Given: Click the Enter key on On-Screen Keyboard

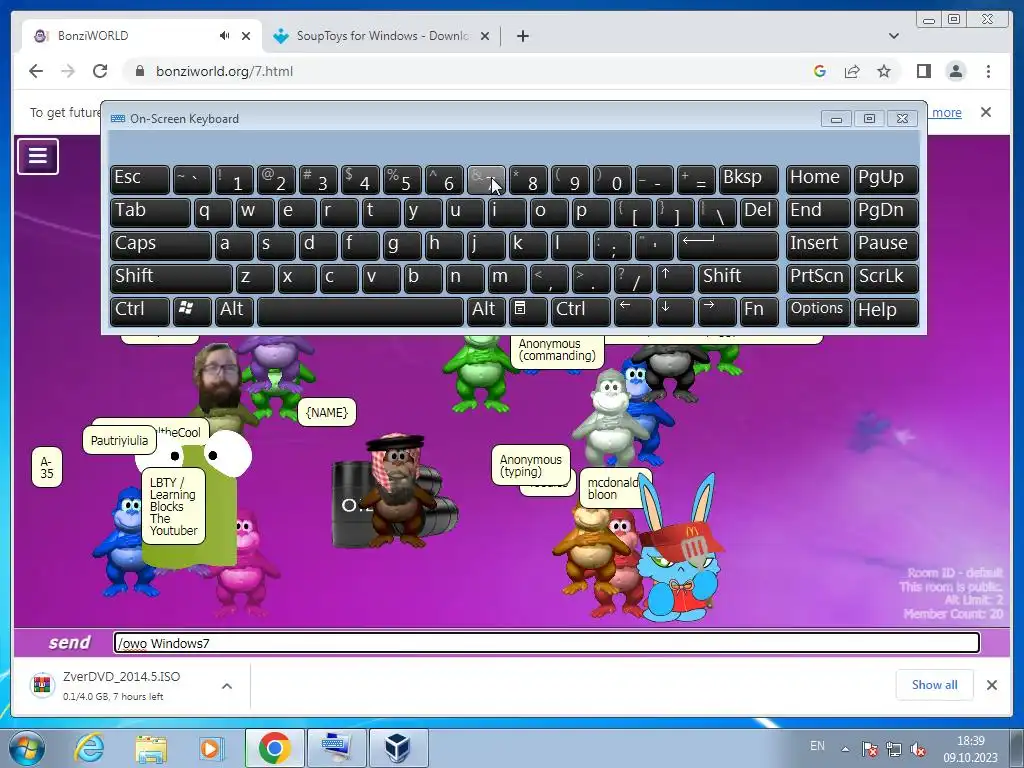Looking at the screenshot, I should (728, 245).
